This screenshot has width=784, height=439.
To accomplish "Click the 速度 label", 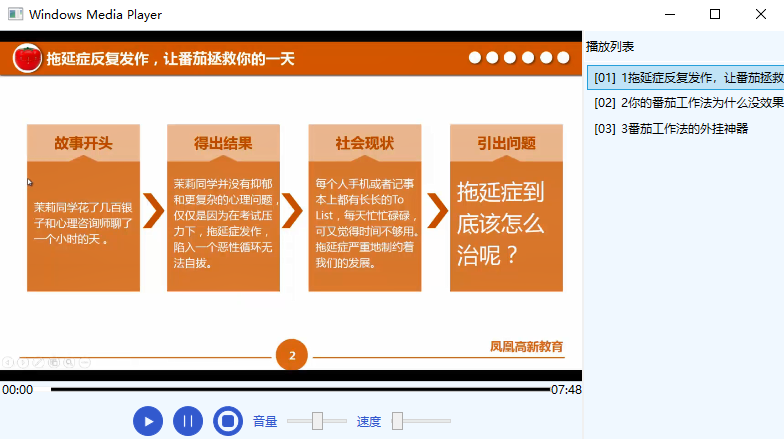I will 369,422.
